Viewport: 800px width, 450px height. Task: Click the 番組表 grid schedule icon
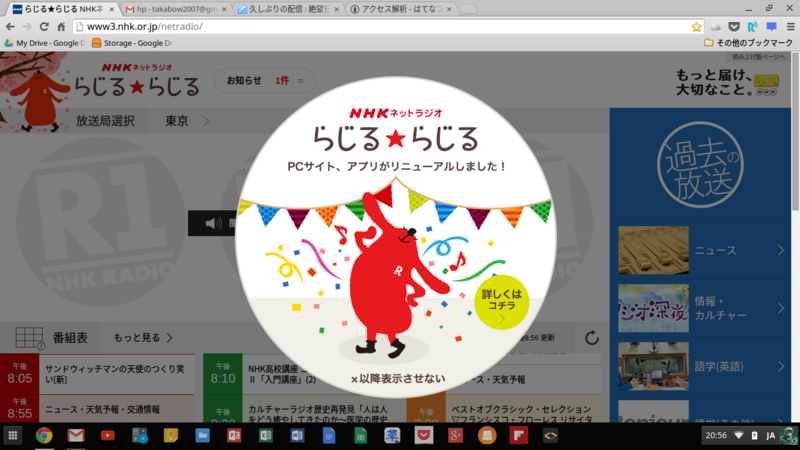pos(29,338)
